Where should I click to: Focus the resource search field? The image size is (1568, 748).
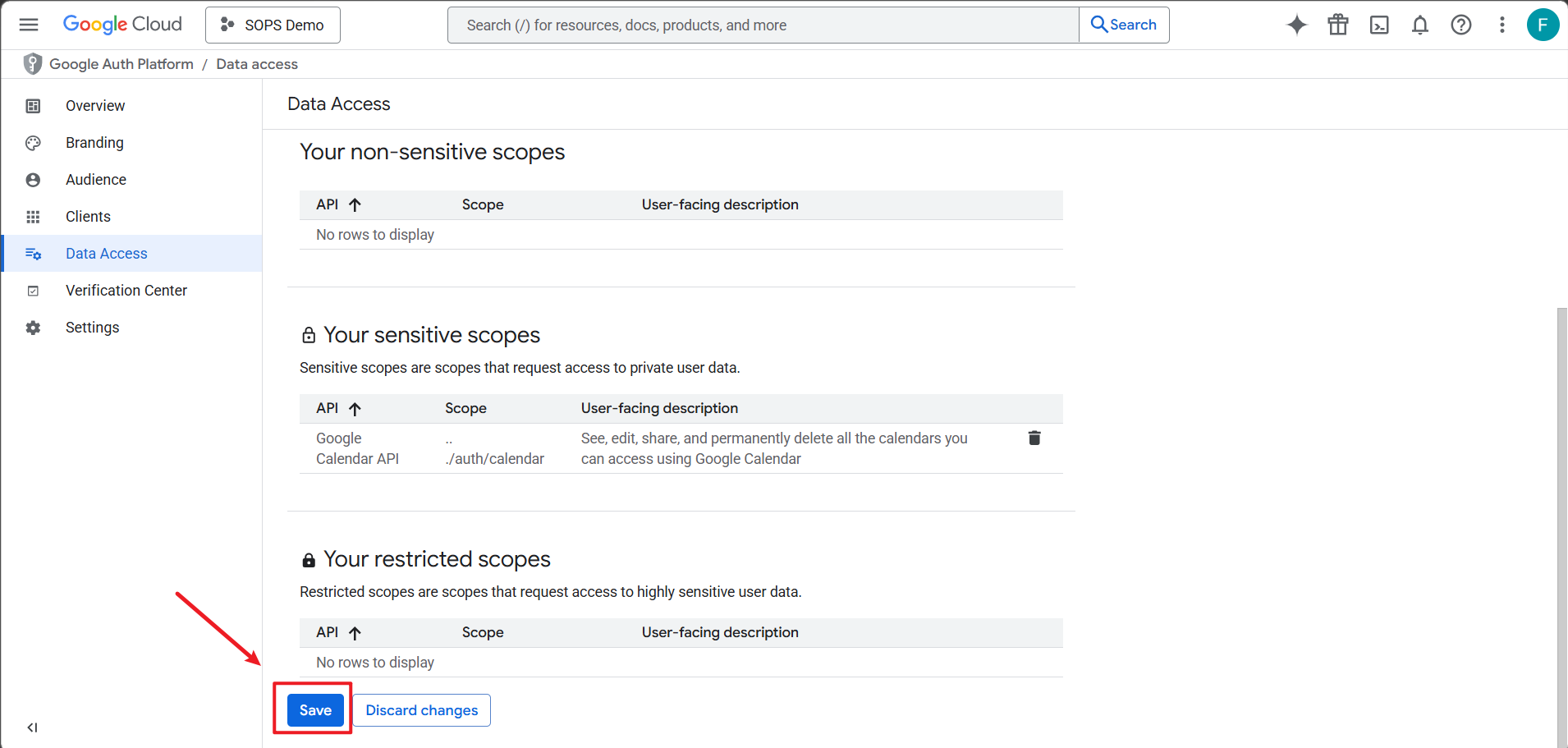point(762,25)
